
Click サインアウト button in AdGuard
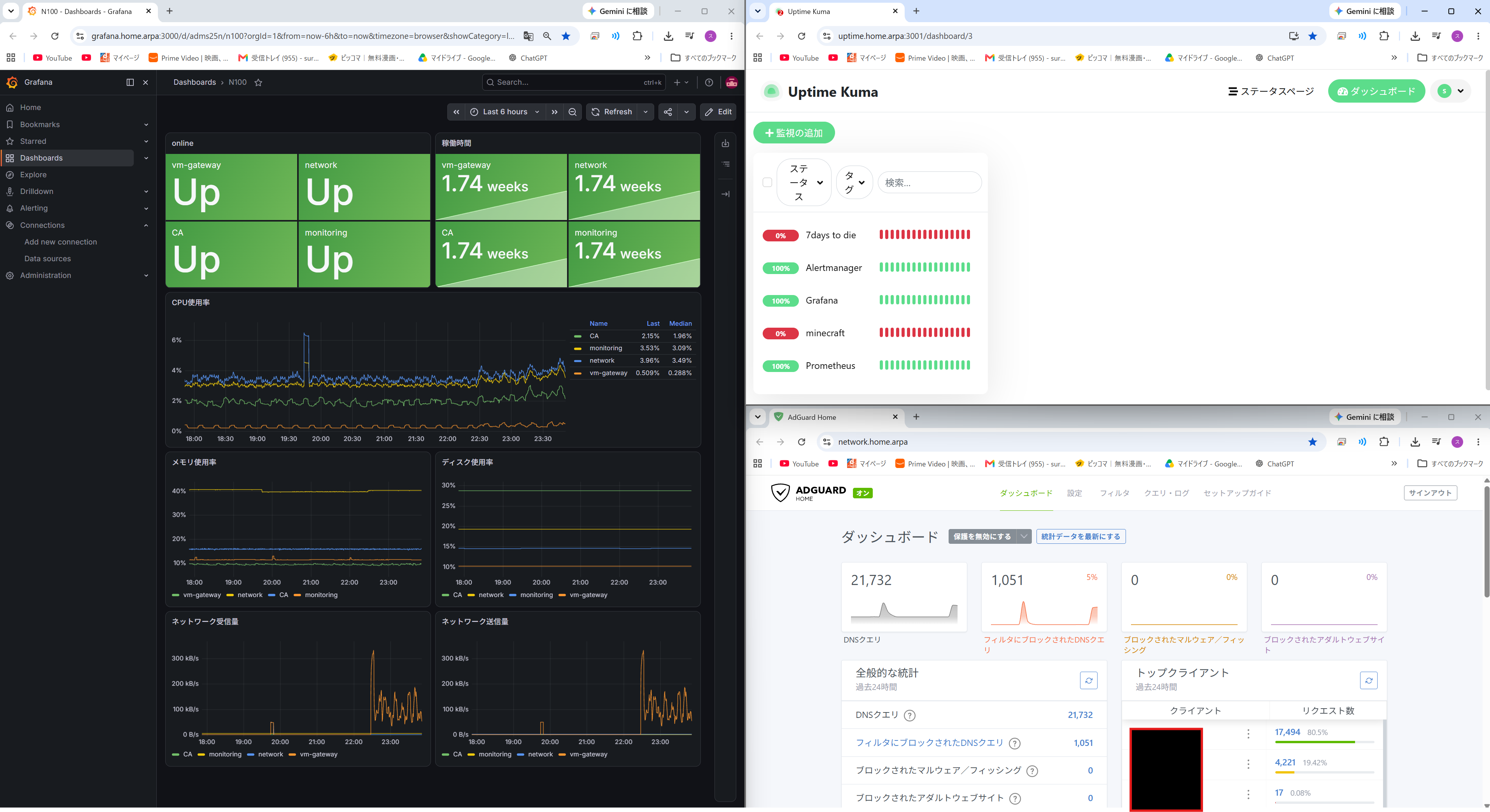pyautogui.click(x=1430, y=493)
